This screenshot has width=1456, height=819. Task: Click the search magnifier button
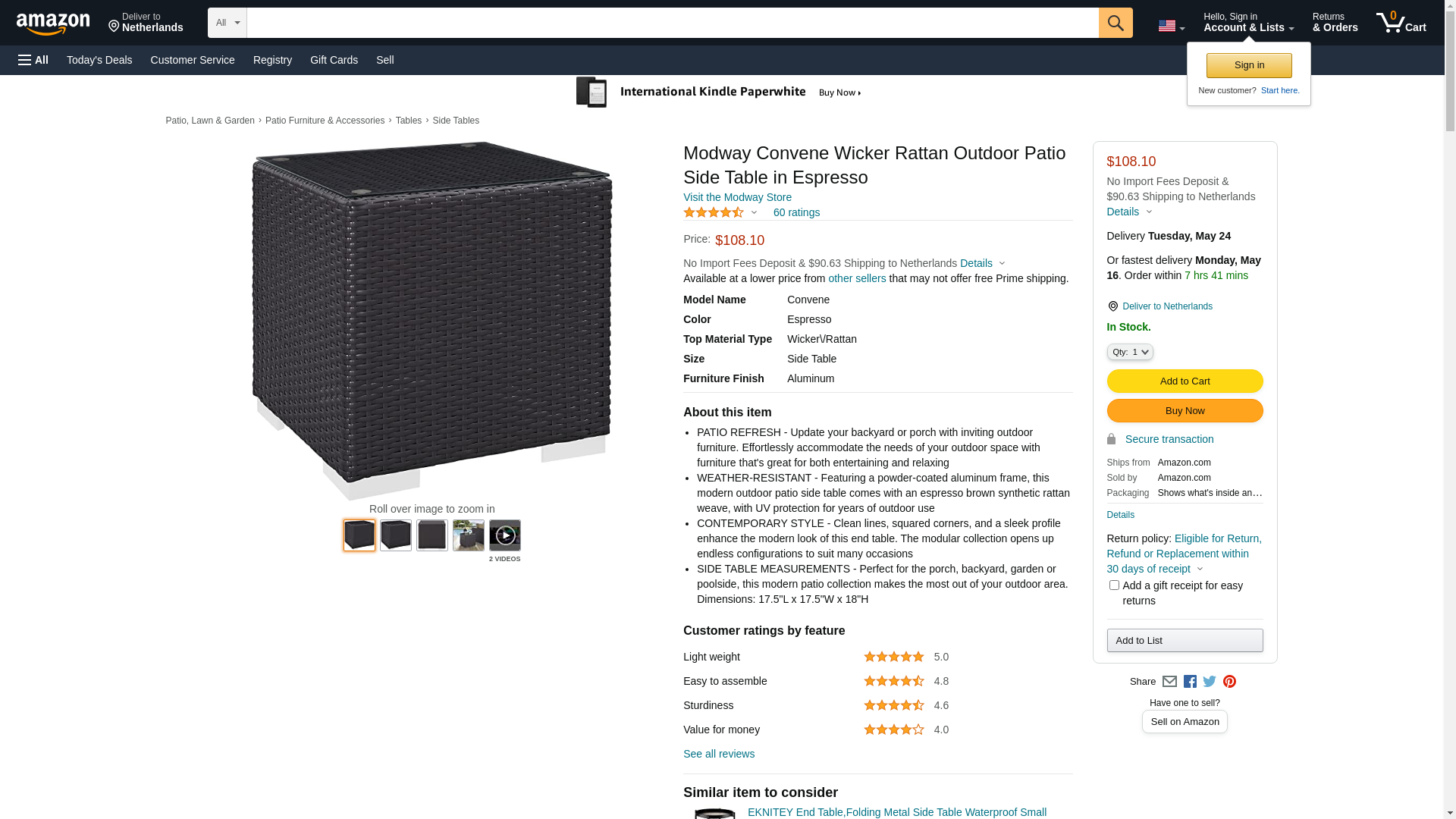tap(1115, 23)
